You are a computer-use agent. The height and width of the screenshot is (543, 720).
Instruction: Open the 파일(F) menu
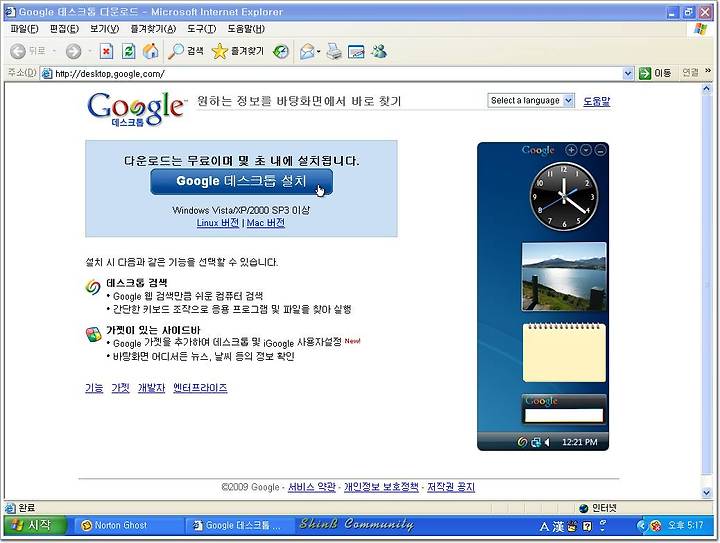[x=24, y=29]
